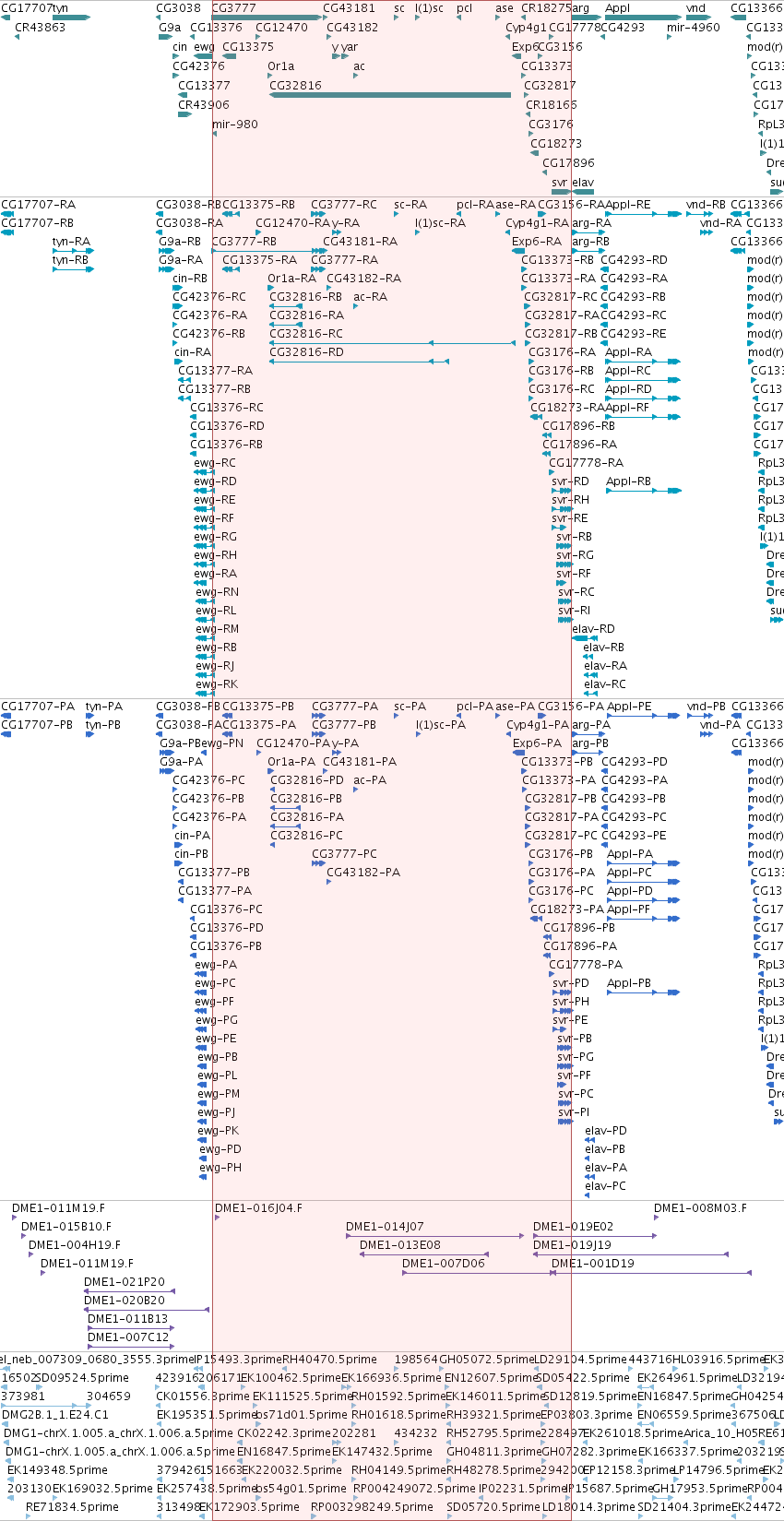Select the yar gene label

click(x=350, y=47)
